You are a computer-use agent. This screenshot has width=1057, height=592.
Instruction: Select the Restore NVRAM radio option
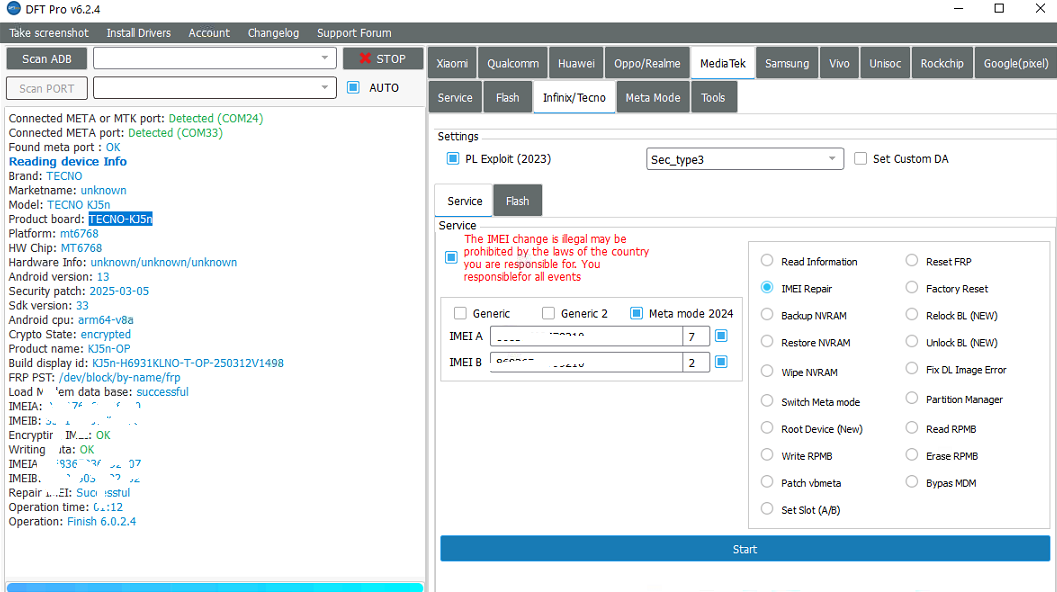click(x=766, y=341)
